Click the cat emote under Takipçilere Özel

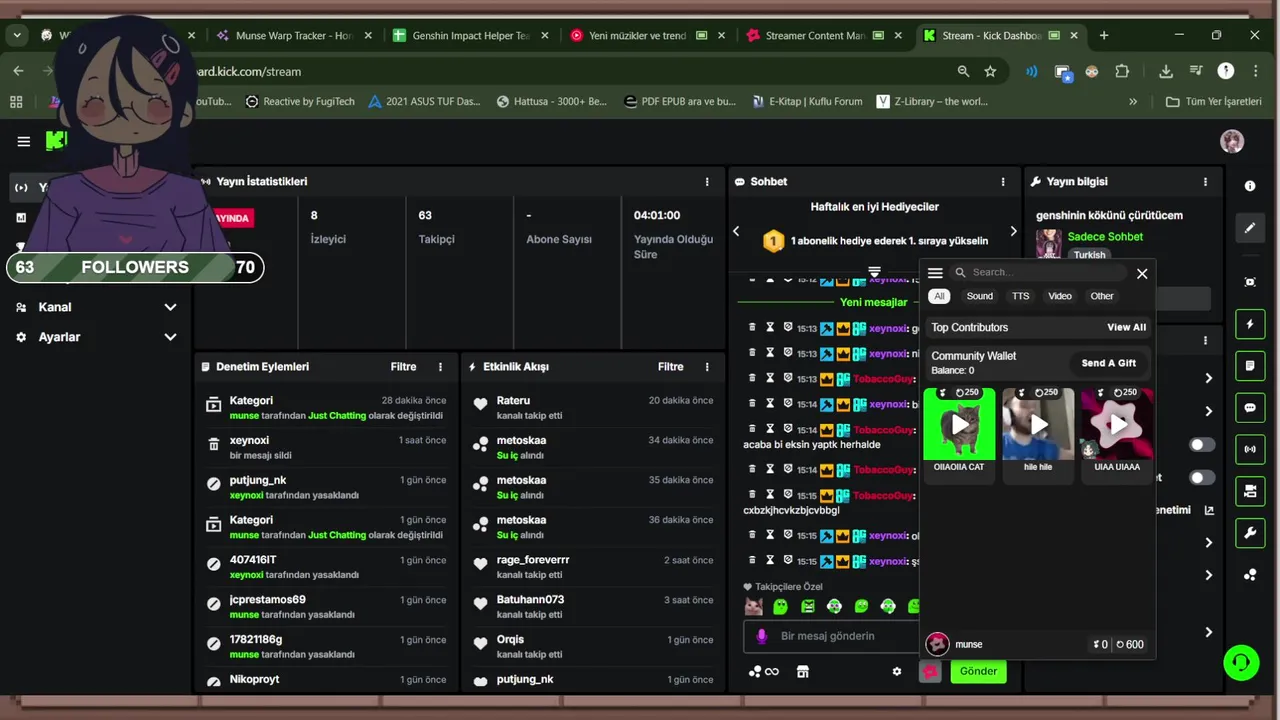(x=754, y=606)
